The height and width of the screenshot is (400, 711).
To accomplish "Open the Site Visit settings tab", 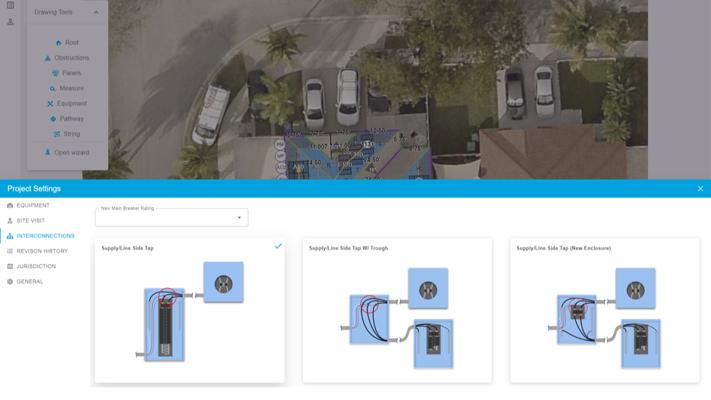I will click(x=31, y=221).
